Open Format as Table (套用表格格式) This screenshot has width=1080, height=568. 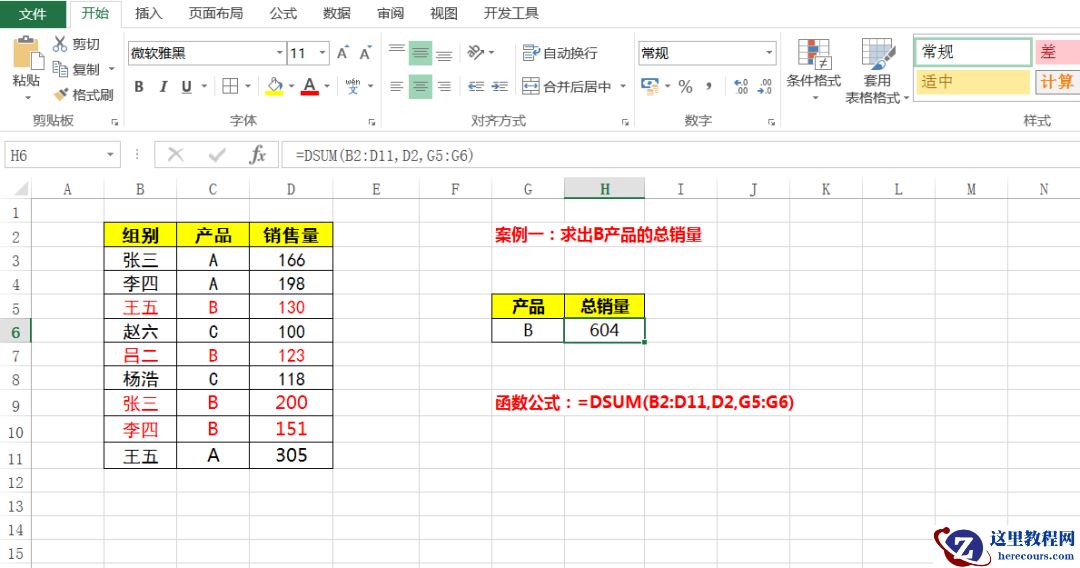[x=877, y=71]
